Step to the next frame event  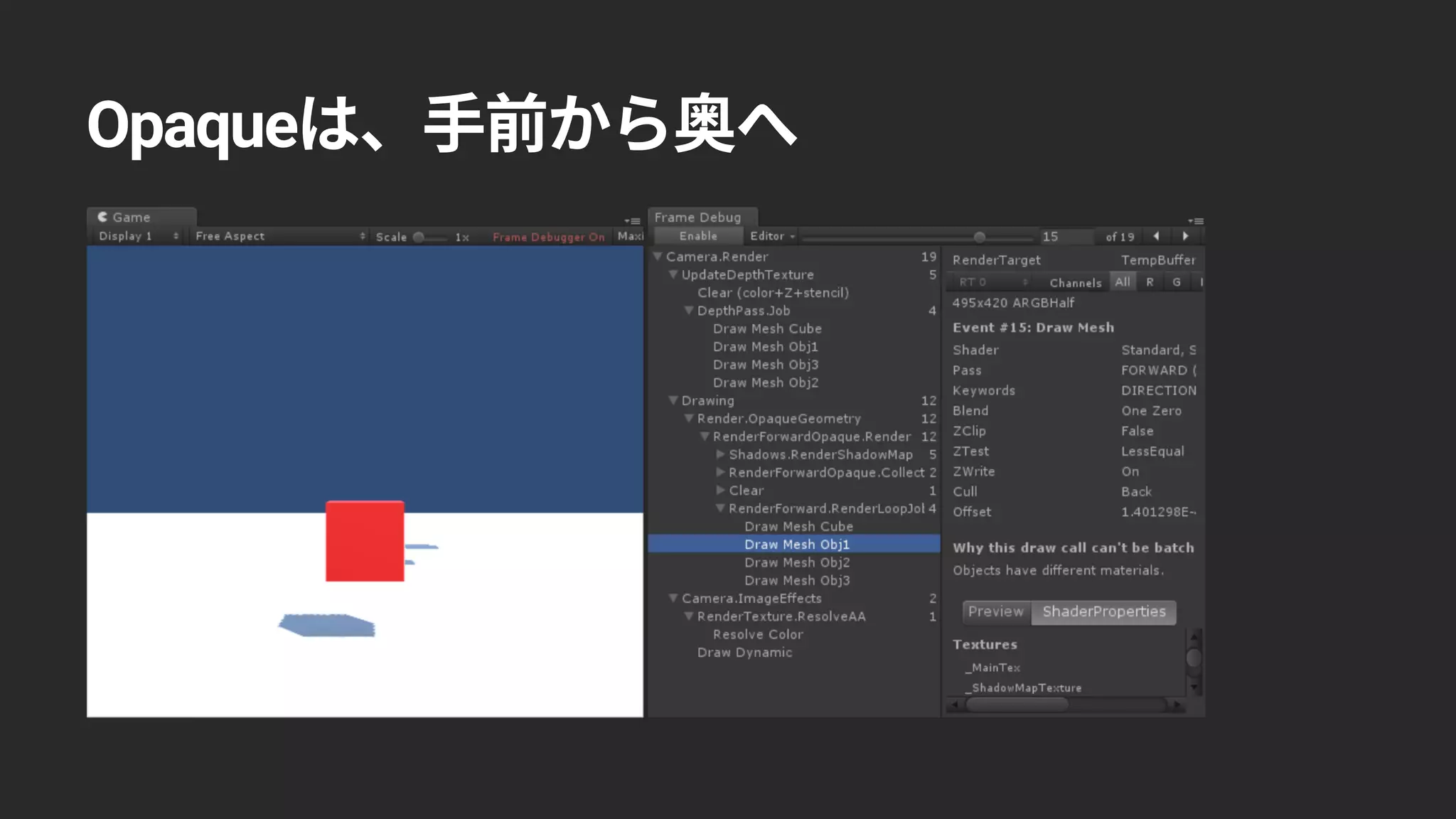[1185, 236]
